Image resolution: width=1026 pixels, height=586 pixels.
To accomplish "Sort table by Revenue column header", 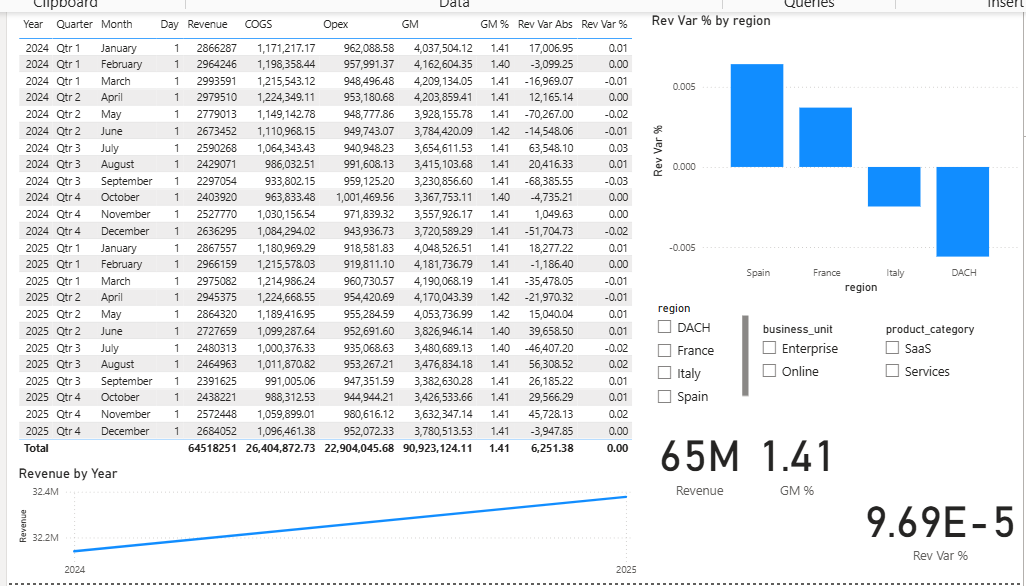I will coord(207,24).
